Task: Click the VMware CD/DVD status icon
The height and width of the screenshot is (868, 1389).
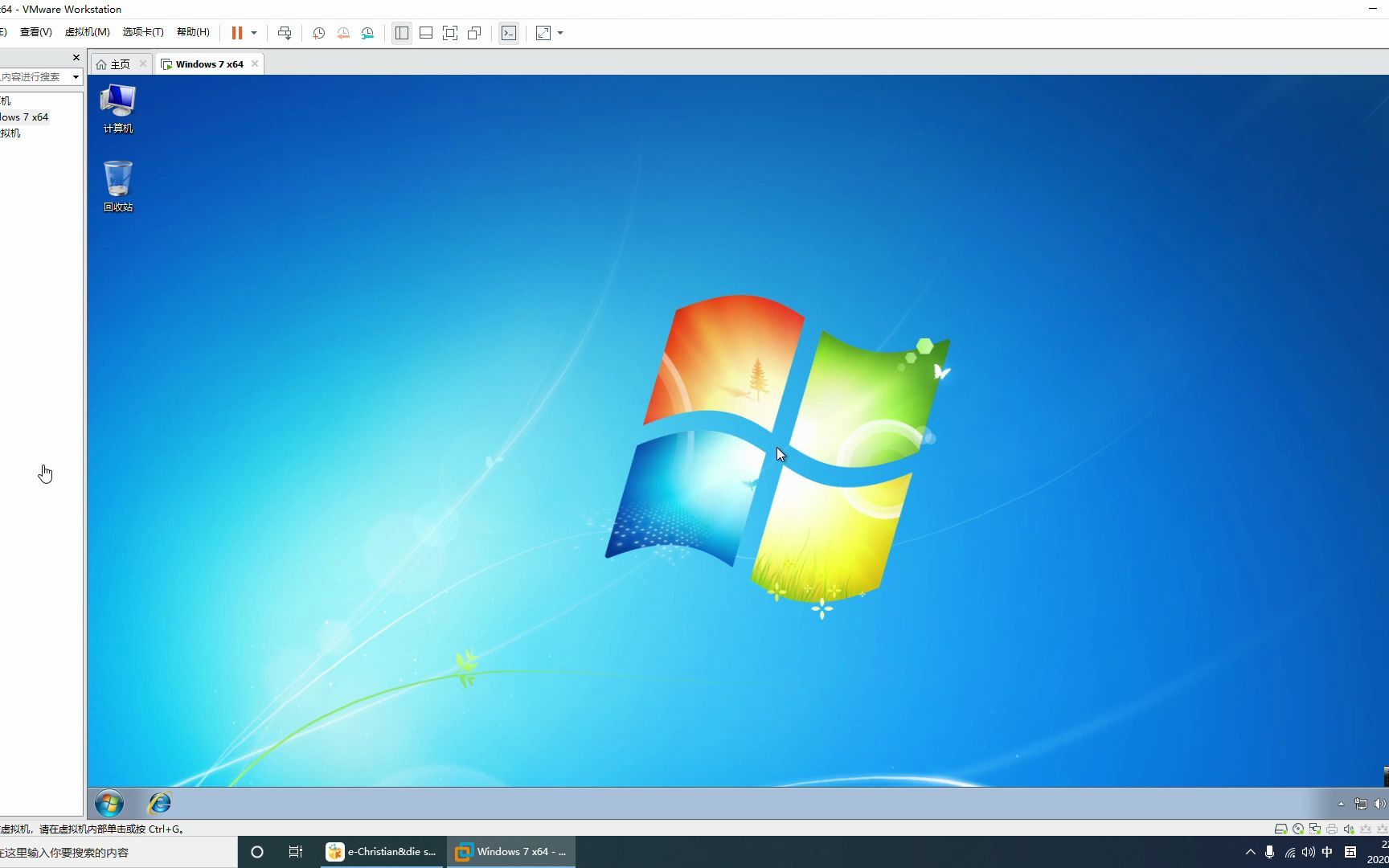Action: (1298, 829)
